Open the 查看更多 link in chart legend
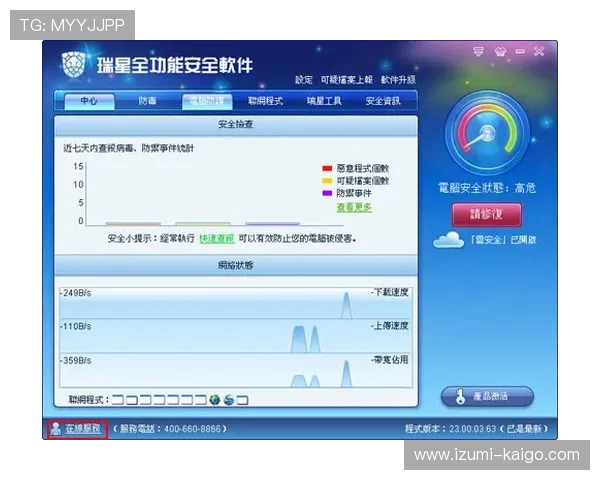600x480 pixels. 354,207
